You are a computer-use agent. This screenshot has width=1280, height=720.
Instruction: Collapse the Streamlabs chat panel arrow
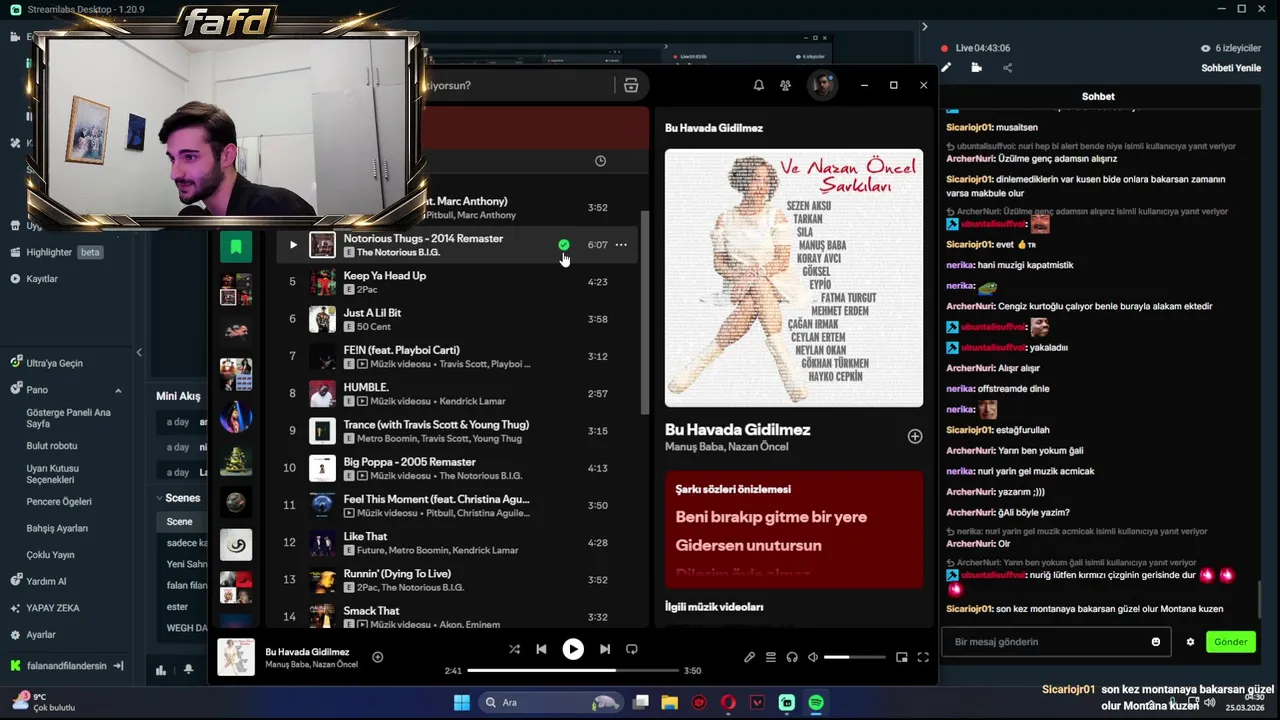[x=924, y=27]
